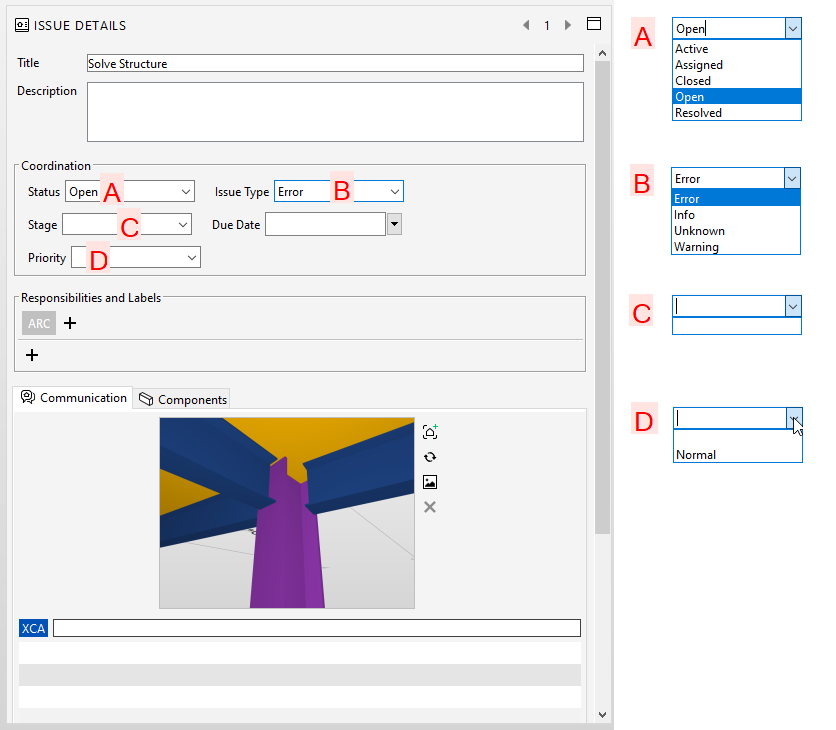836x730 pixels.
Task: Insert an image from file icon
Action: click(x=430, y=482)
